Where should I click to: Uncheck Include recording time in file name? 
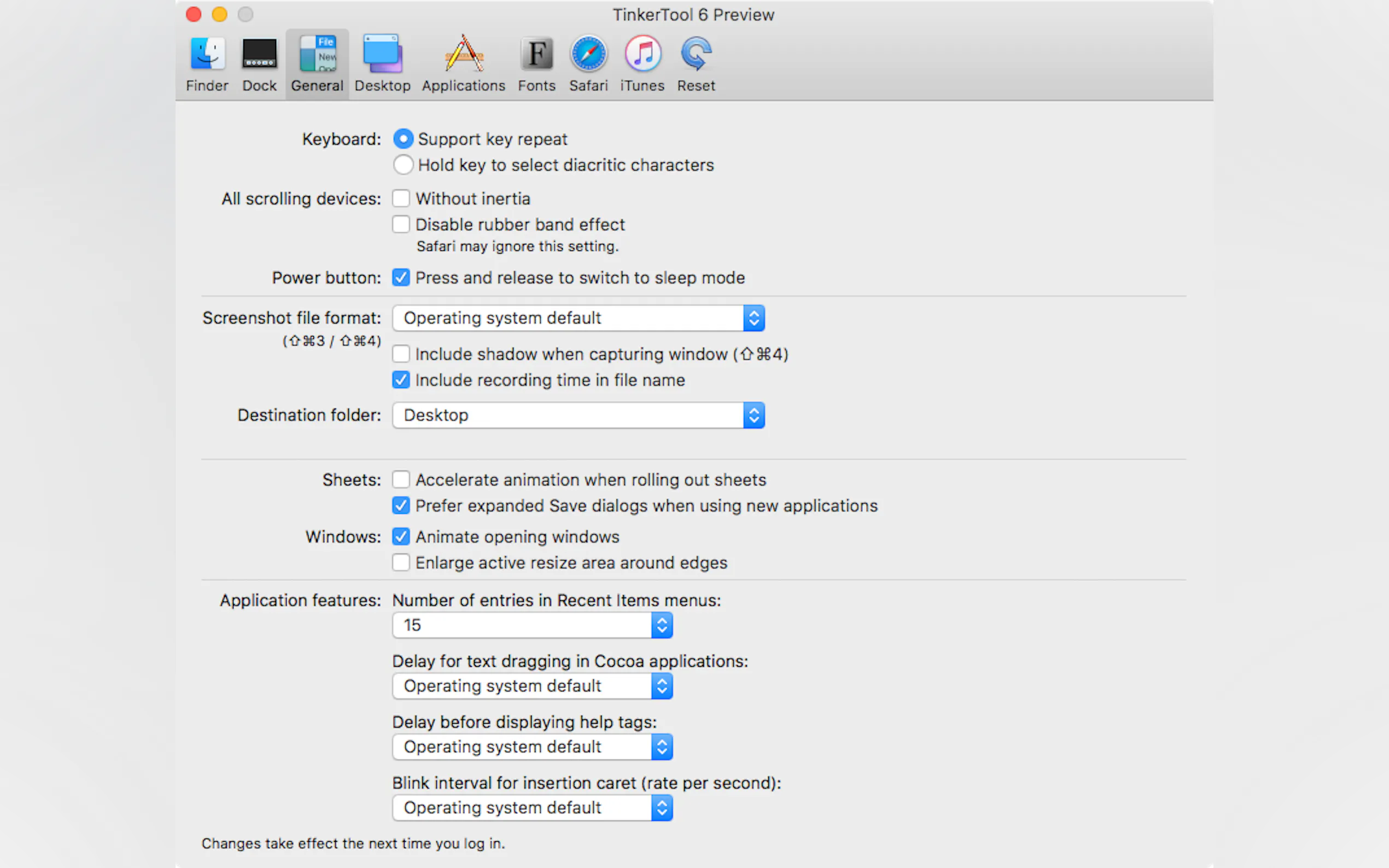[401, 380]
